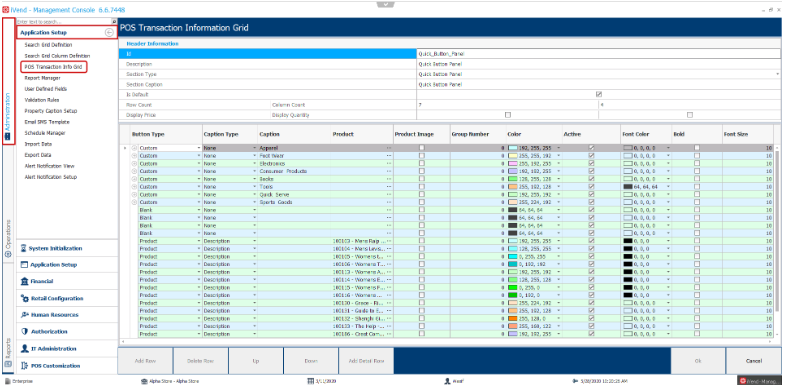This screenshot has height=385, width=791.
Task: Click the System Initialization icon
Action: (24, 248)
